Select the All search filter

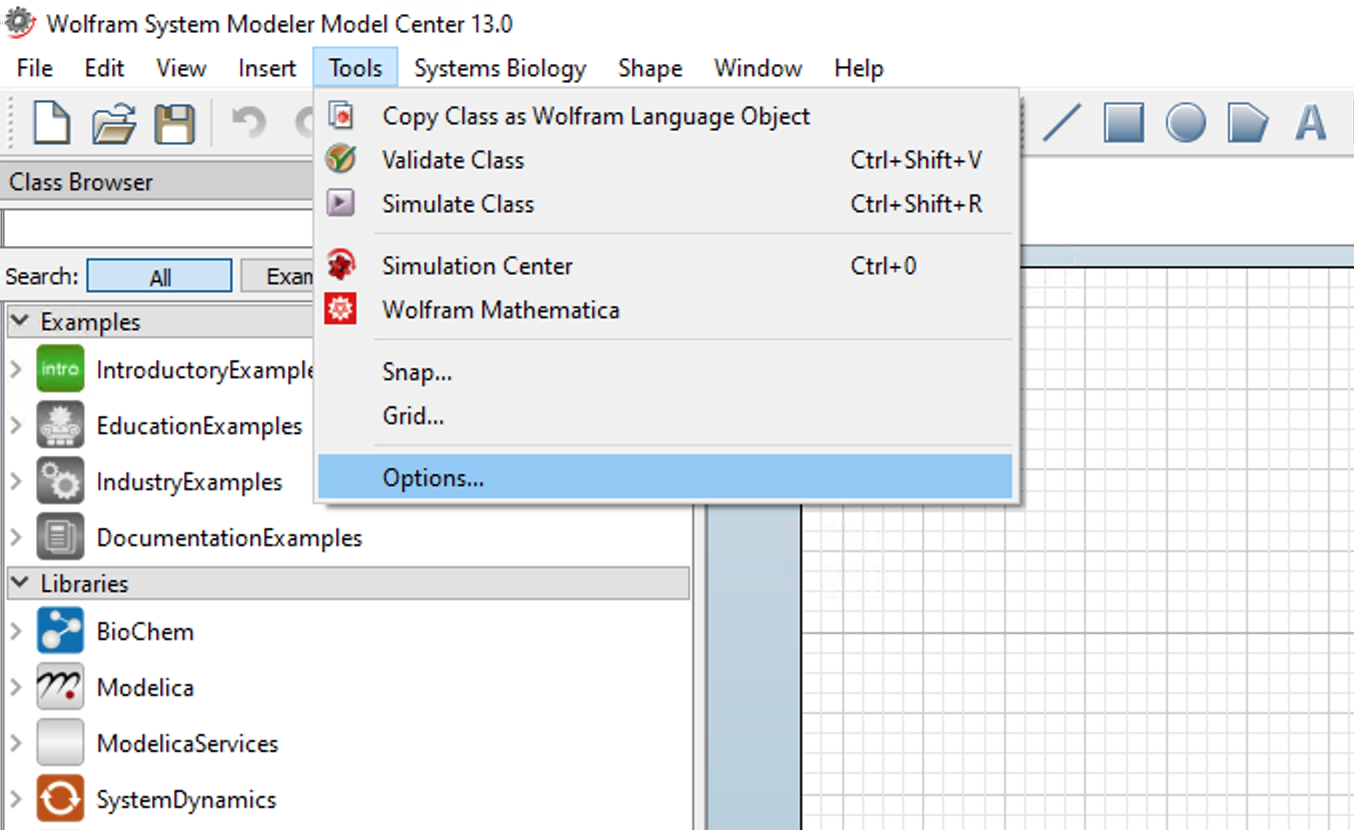coord(158,275)
